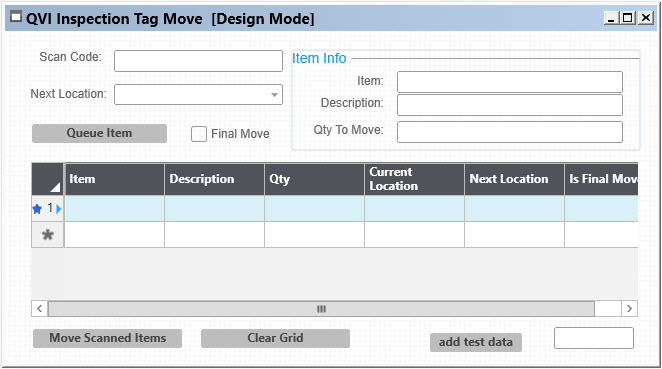
Task: Sort grid by Item column header
Action: pos(114,179)
